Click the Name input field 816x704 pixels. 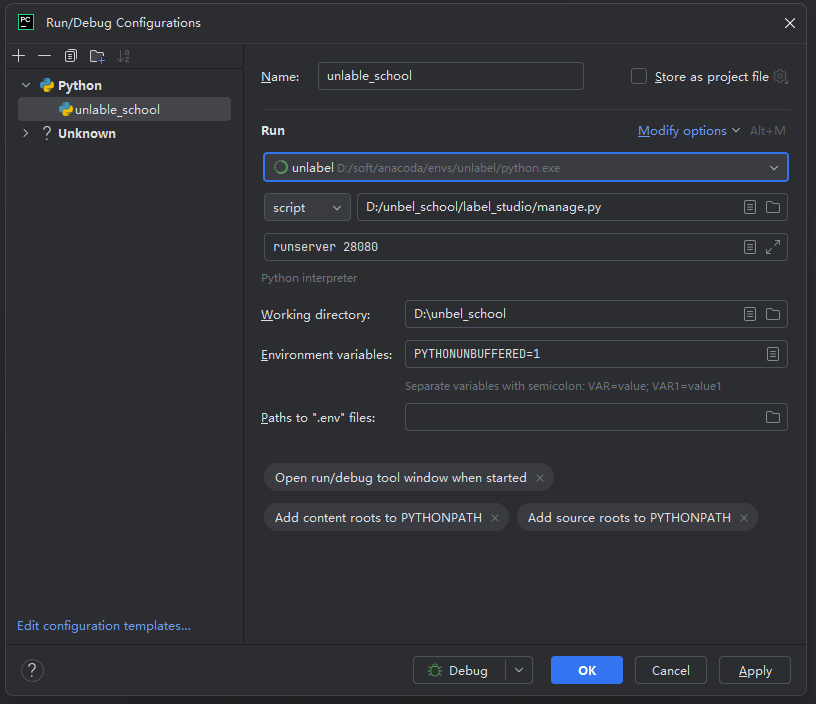click(451, 76)
